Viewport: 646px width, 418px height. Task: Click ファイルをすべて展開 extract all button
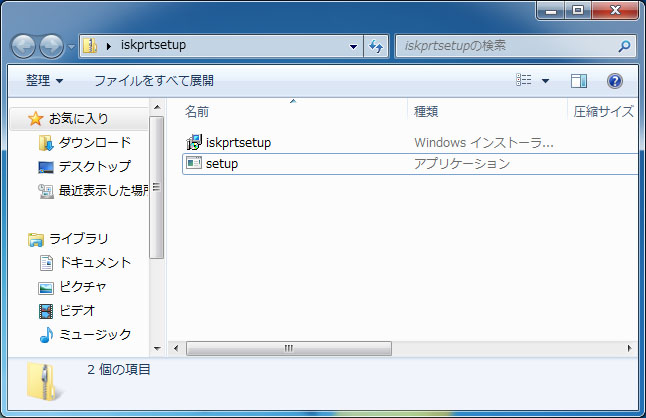click(x=153, y=80)
